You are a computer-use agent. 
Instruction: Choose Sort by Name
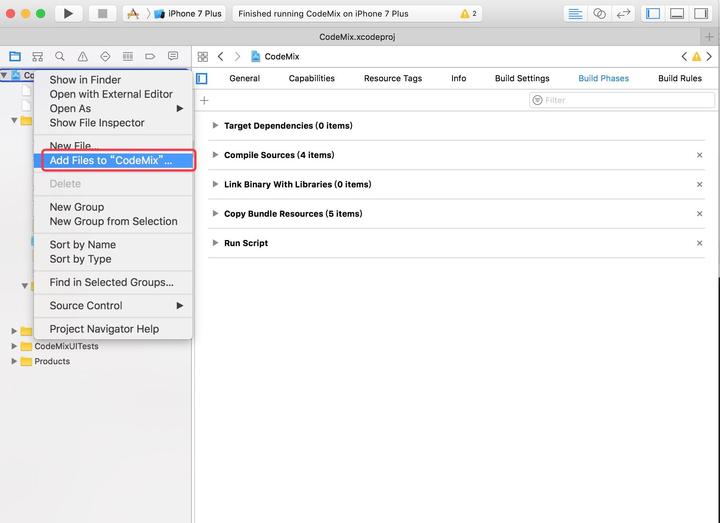coord(113,245)
